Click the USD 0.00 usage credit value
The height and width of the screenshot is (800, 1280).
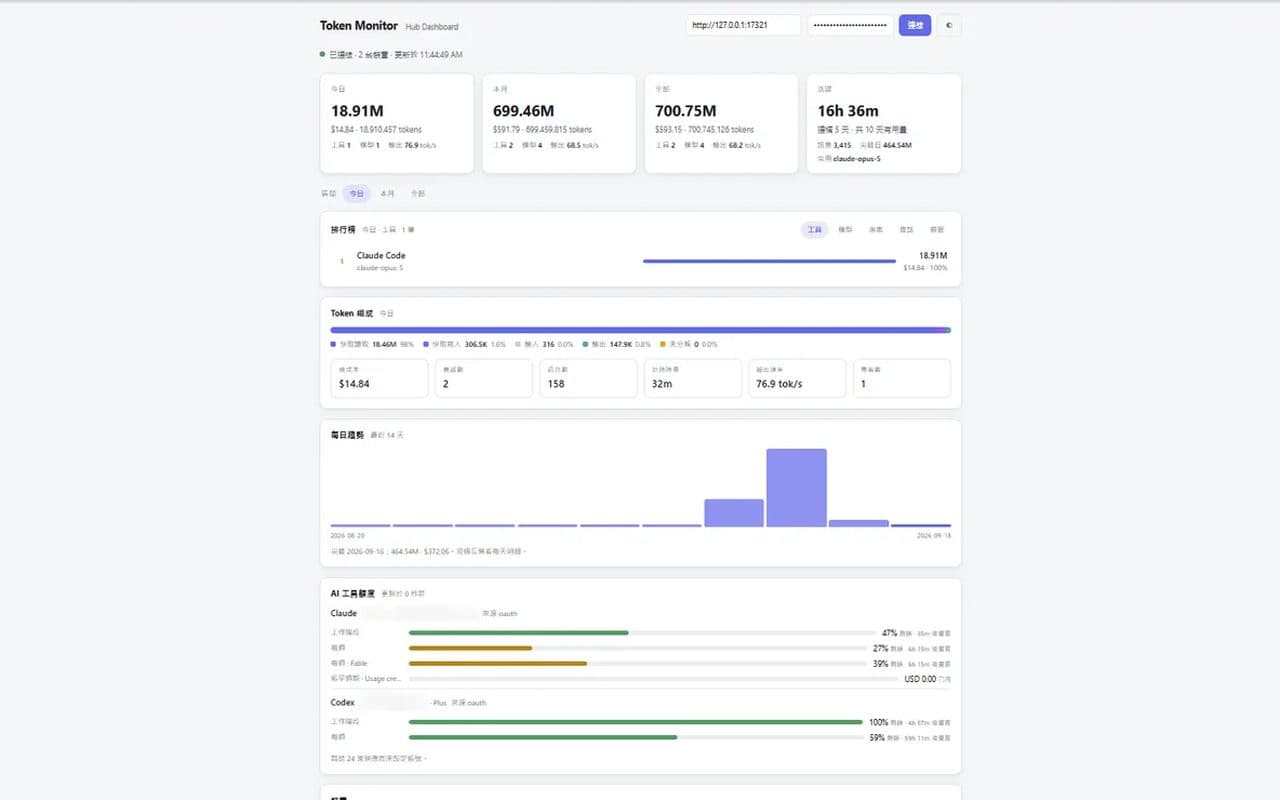920,679
